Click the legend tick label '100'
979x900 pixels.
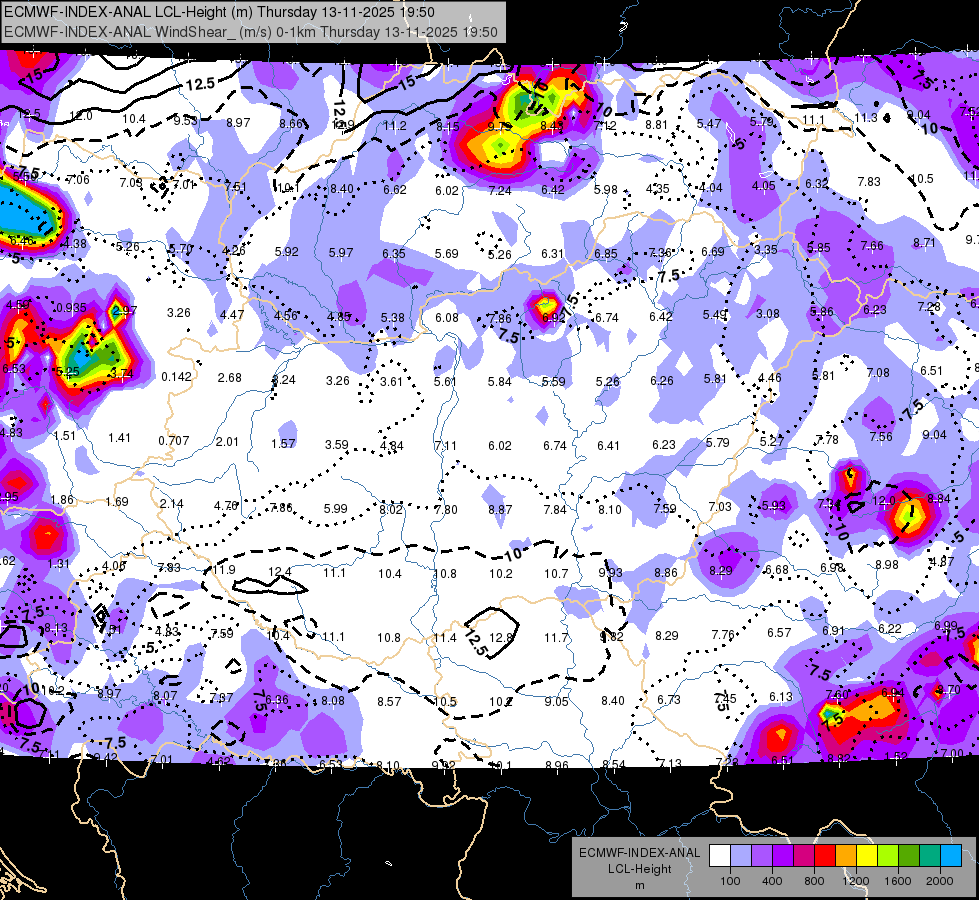(x=730, y=881)
